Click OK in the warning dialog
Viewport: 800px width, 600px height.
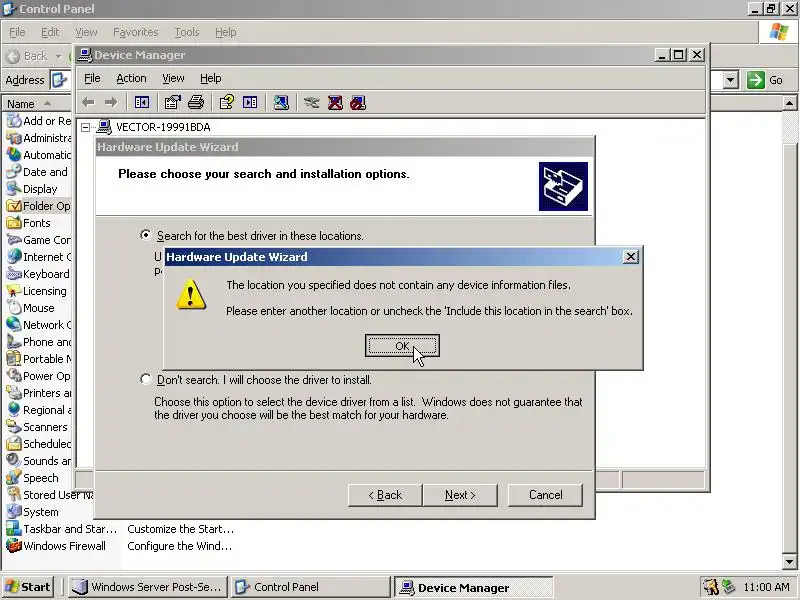pyautogui.click(x=402, y=346)
